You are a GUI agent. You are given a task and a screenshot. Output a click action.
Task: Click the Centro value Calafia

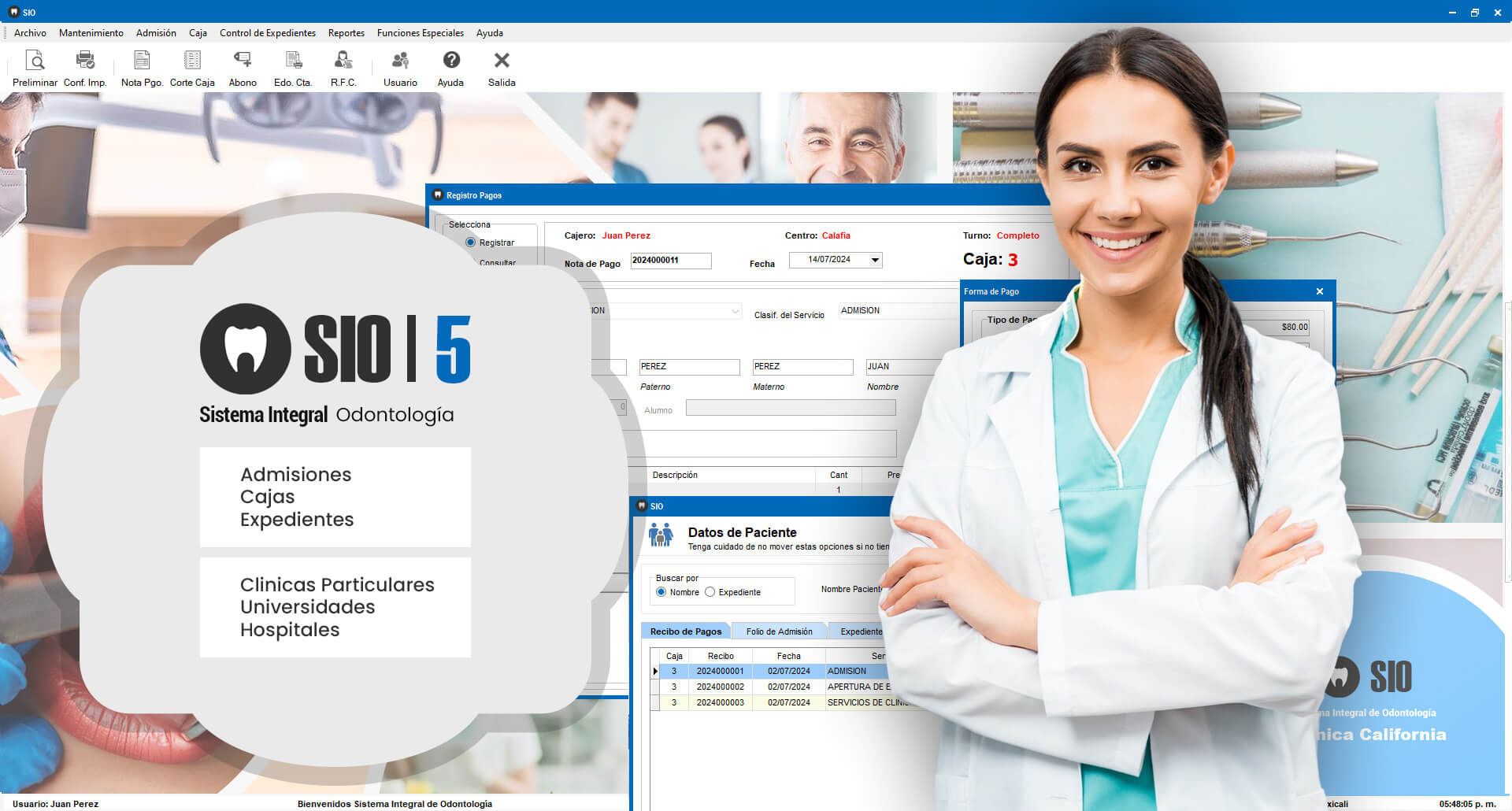tap(836, 235)
